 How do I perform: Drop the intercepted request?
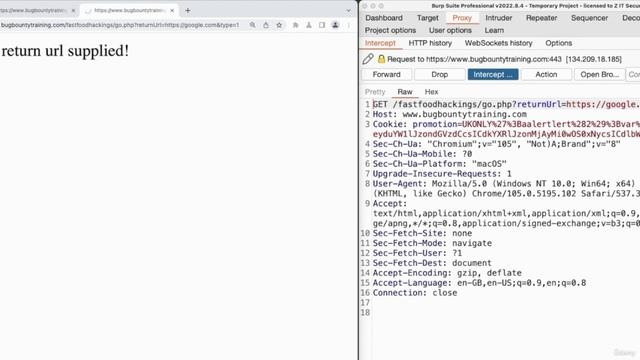pos(440,74)
